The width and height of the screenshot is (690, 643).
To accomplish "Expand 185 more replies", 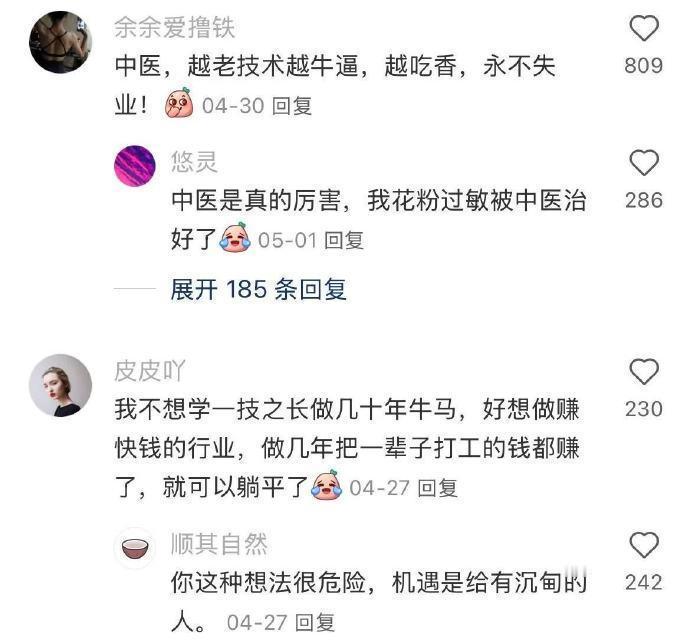I will (x=258, y=290).
